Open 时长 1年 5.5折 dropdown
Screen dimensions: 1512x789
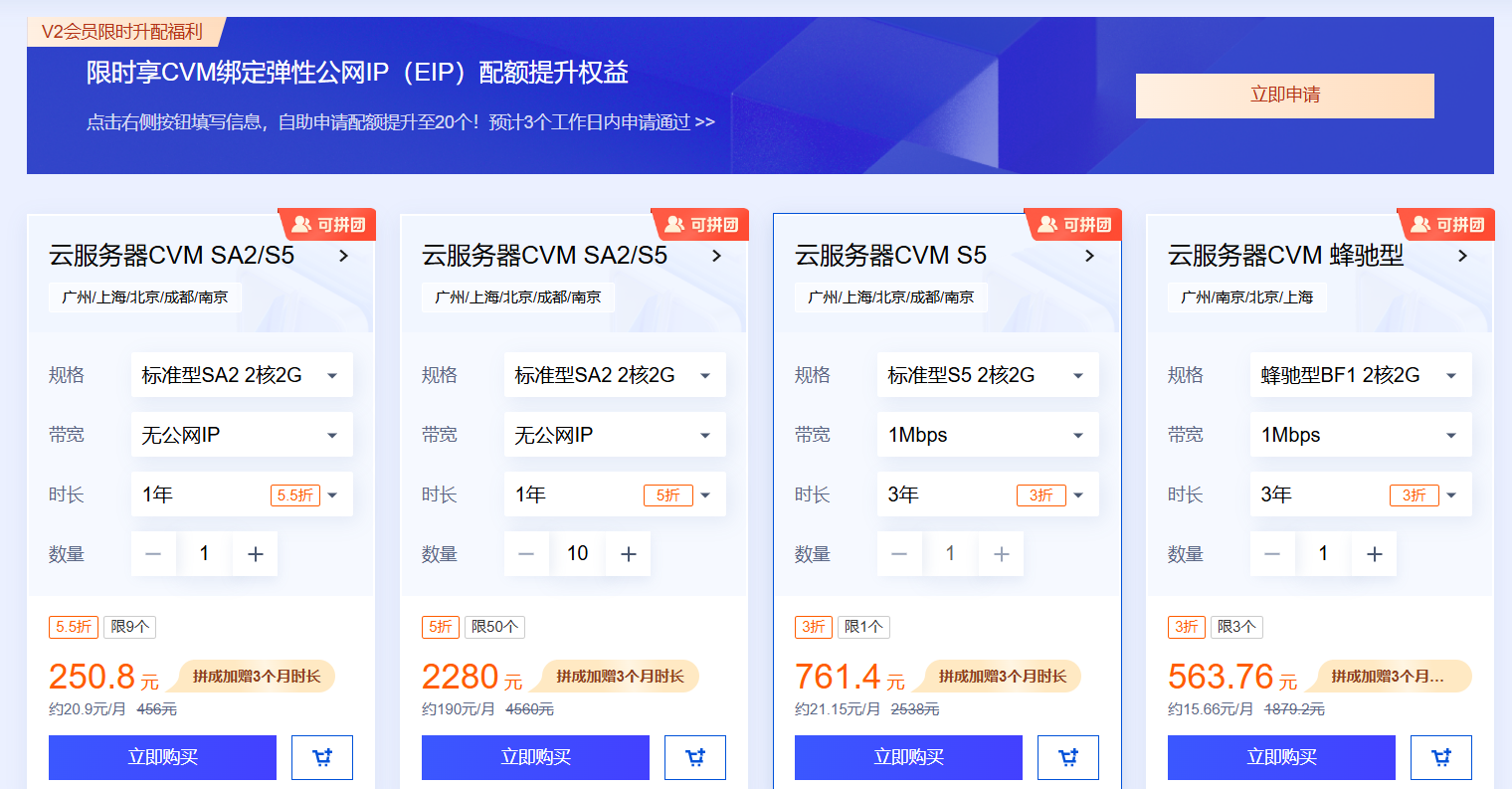click(242, 494)
